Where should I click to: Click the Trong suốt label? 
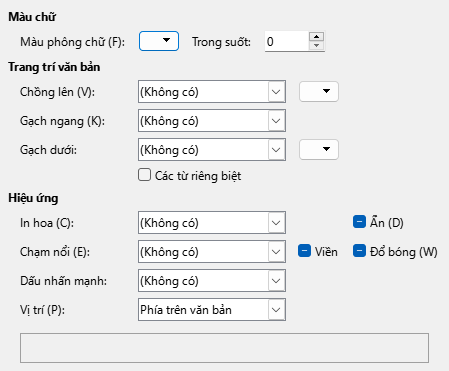[221, 42]
